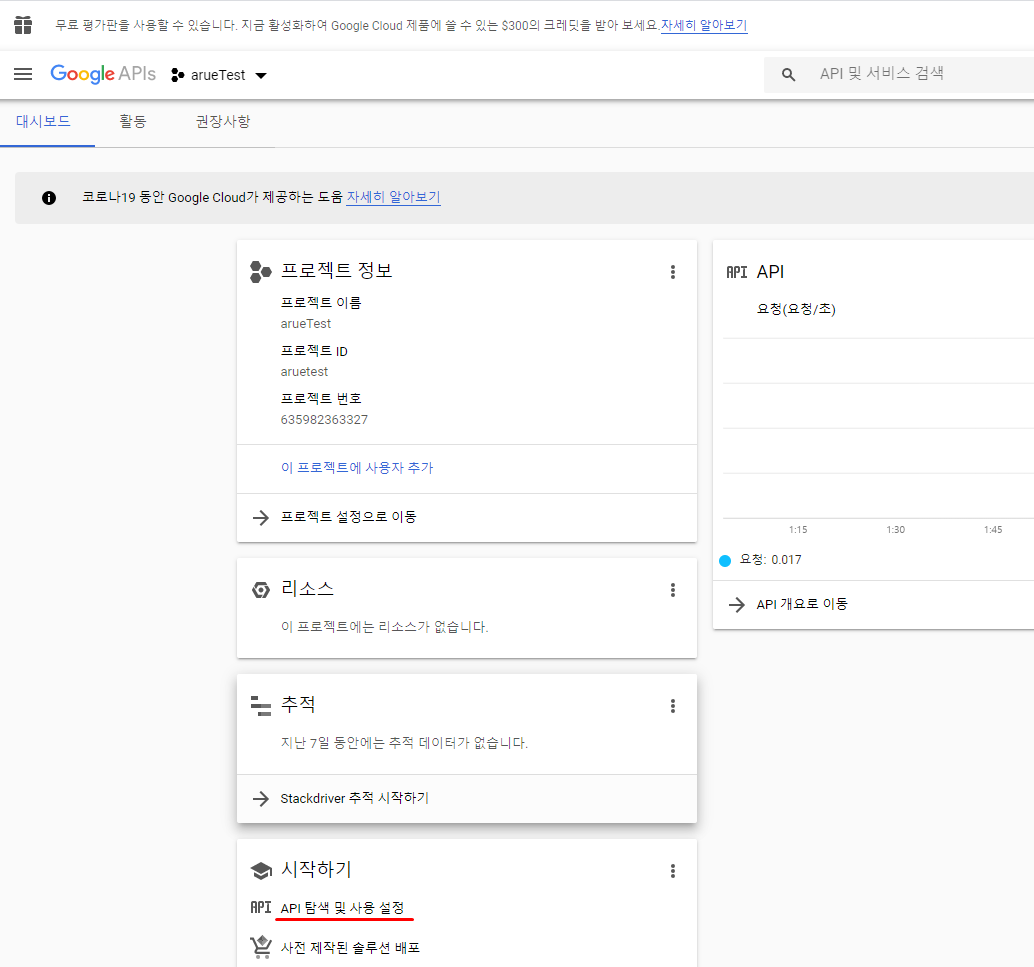
Task: Click the 1:15 time label on chart
Action: point(798,530)
